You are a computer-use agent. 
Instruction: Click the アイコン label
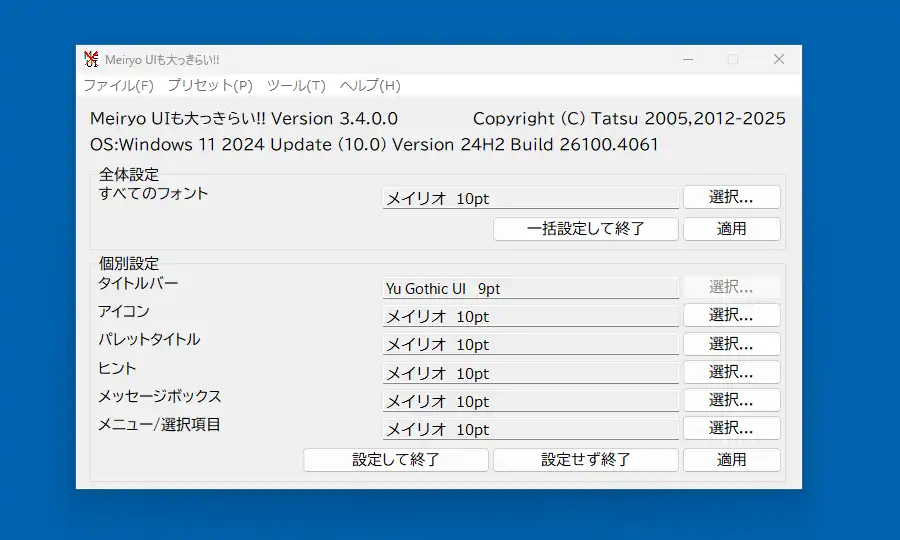pyautogui.click(x=123, y=311)
